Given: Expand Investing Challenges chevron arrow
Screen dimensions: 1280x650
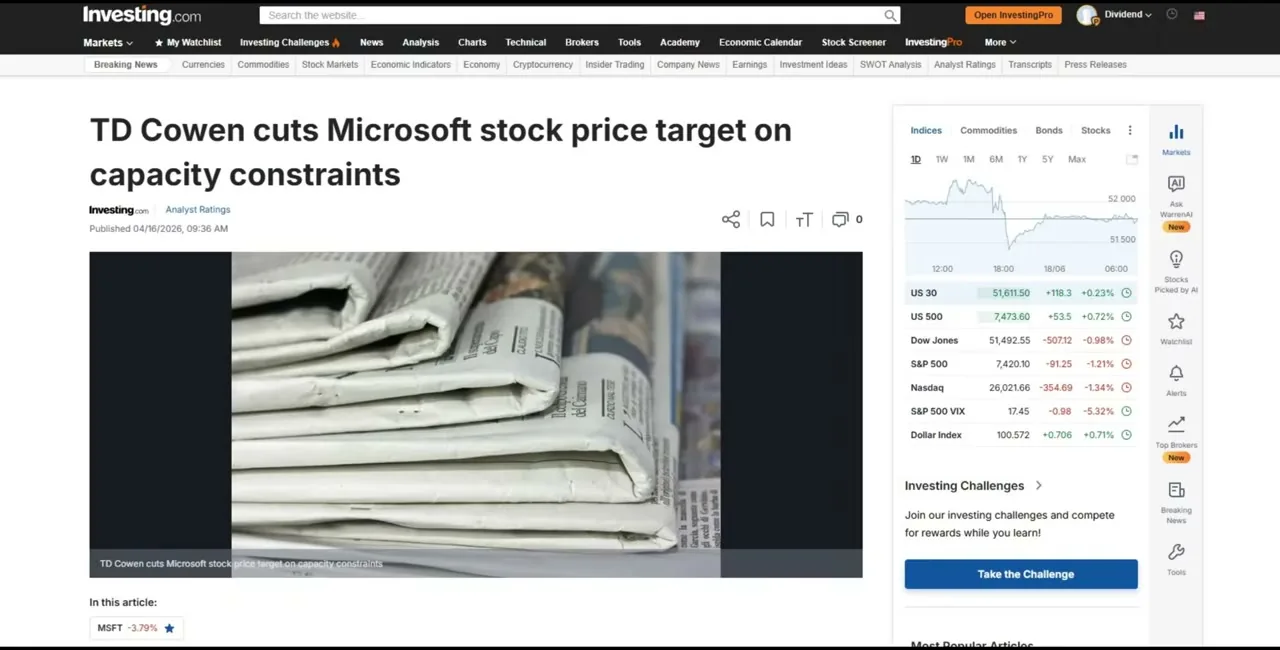Looking at the screenshot, I should [x=1038, y=485].
